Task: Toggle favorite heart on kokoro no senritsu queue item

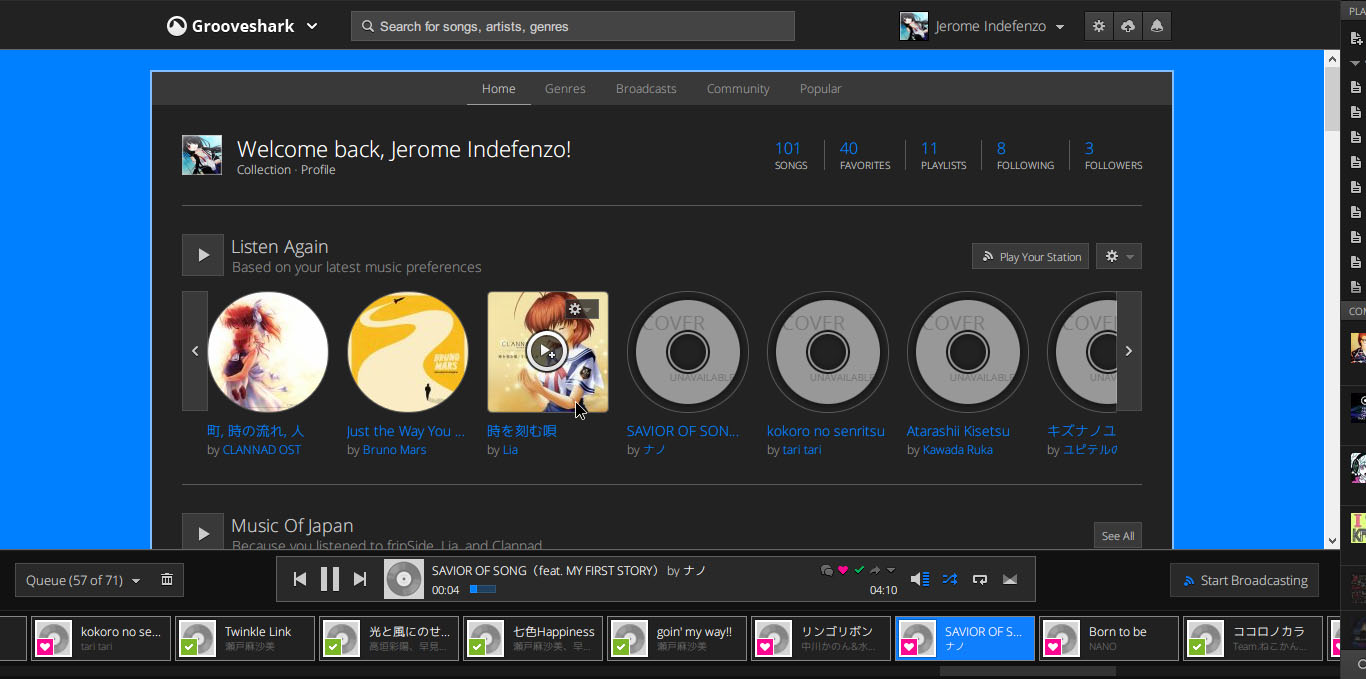Action: pos(45,648)
